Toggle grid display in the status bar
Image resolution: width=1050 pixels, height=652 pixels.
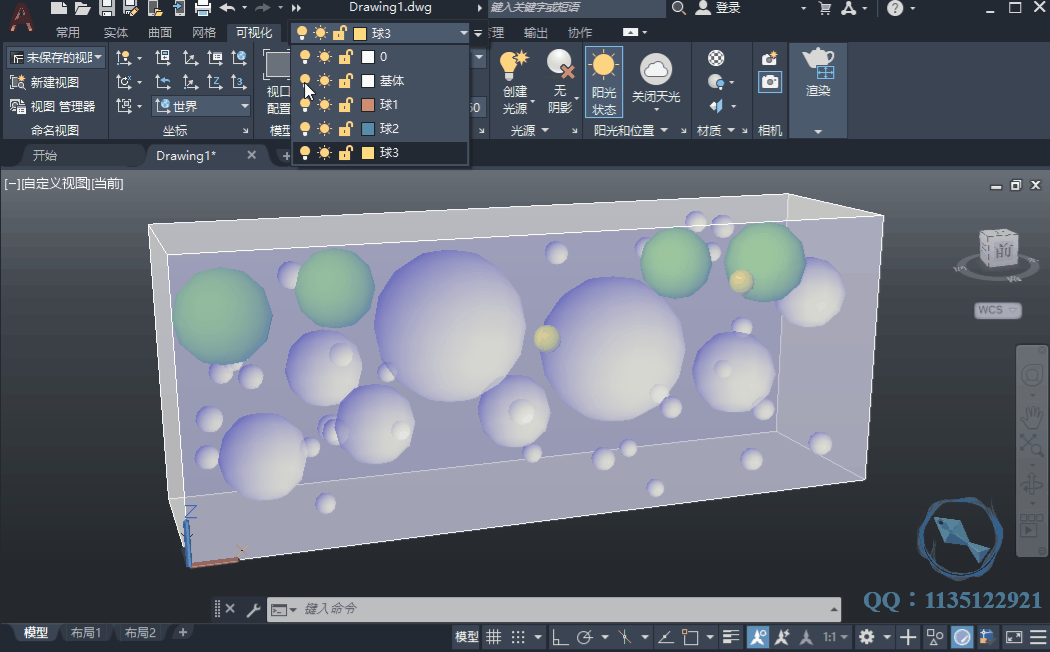494,637
